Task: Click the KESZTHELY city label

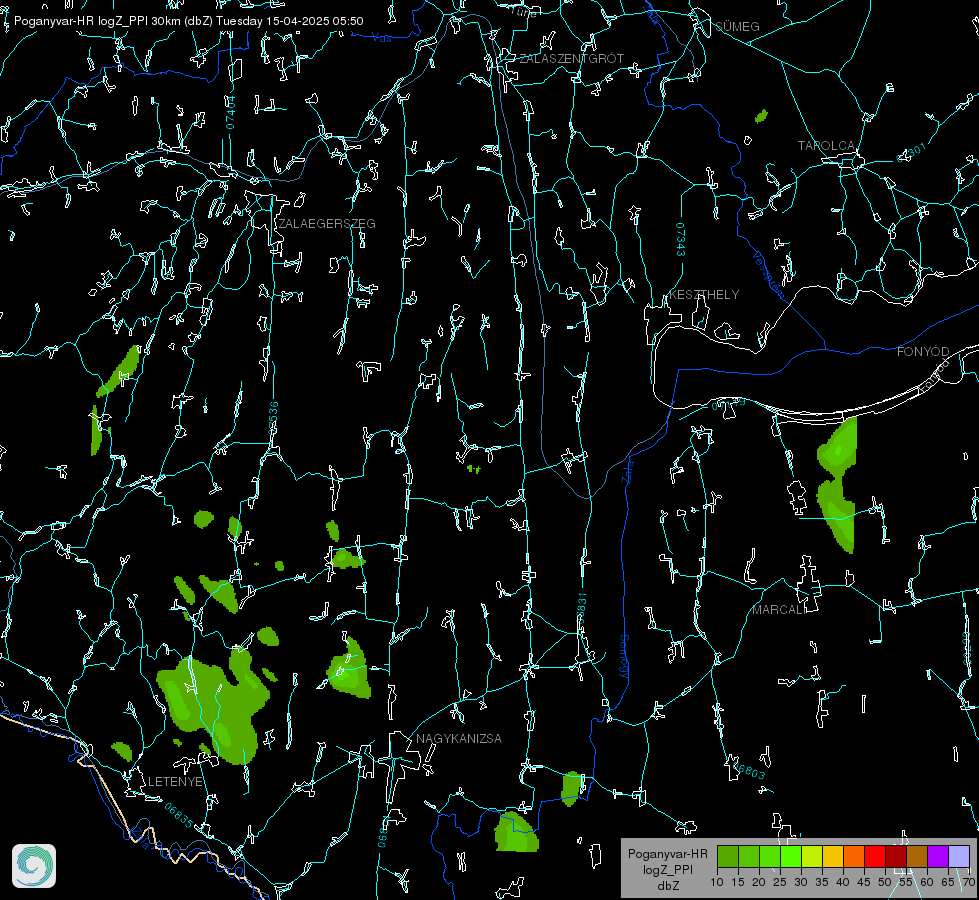Action: click(704, 294)
